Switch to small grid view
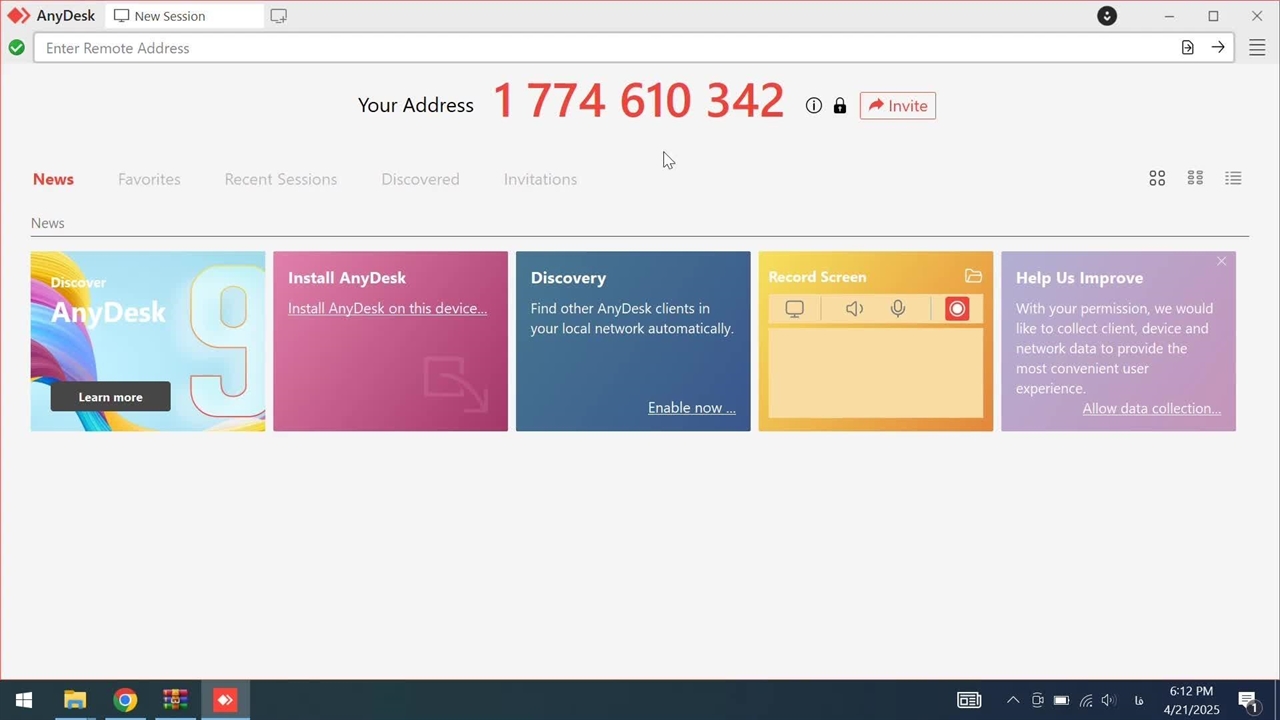The height and width of the screenshot is (720, 1280). (1195, 178)
